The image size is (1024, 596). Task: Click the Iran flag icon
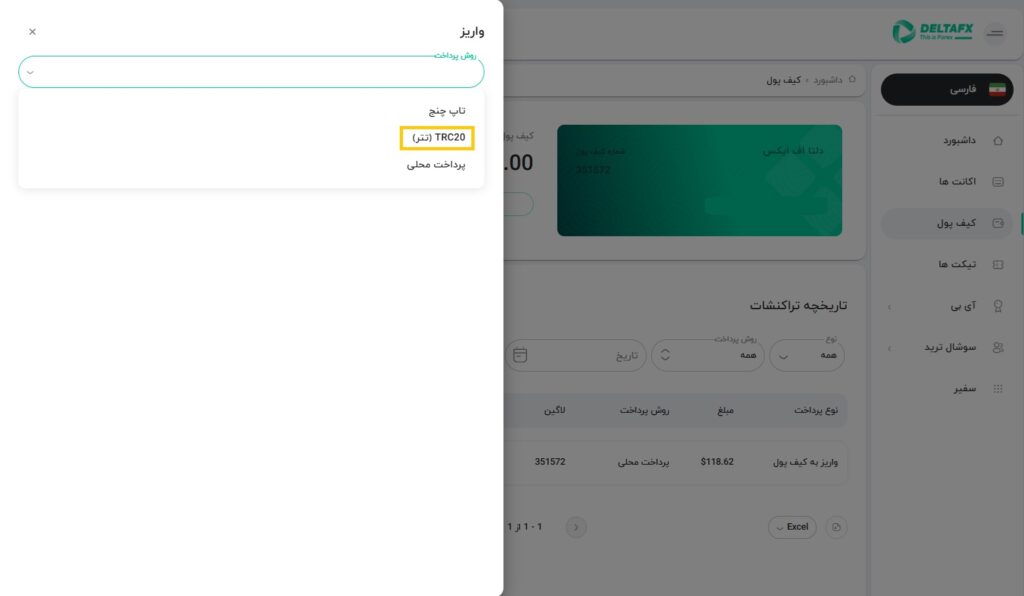997,89
